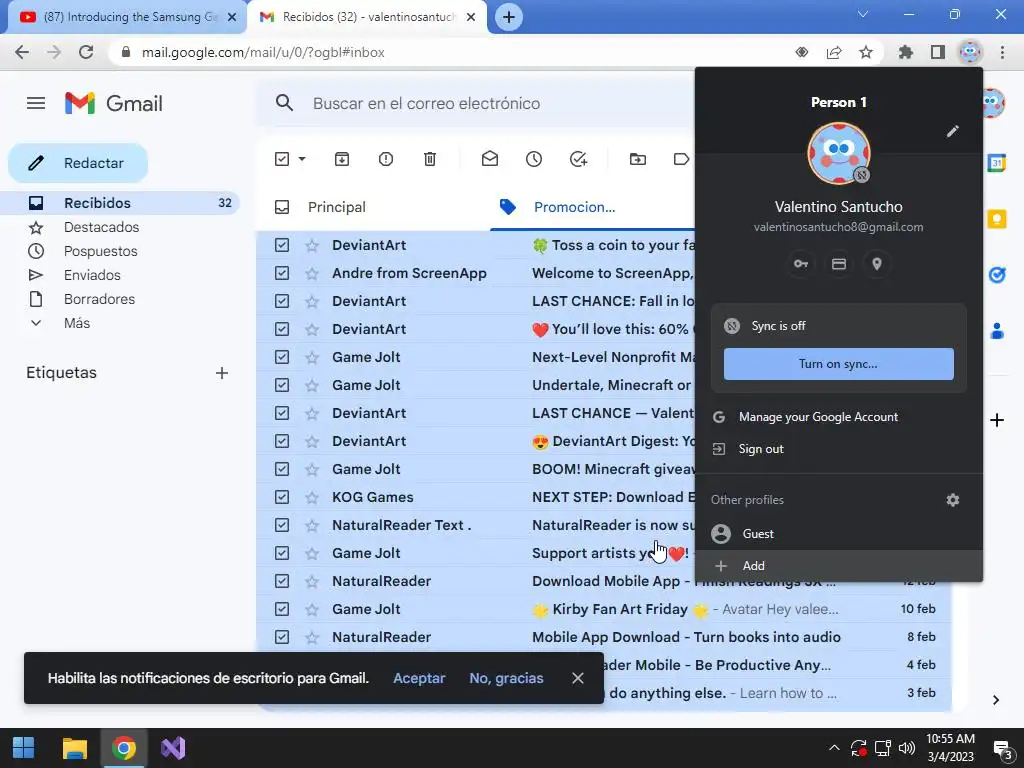Viewport: 1024px width, 768px height.
Task: Show side panel with bottom-right chevron
Action: pyautogui.click(x=996, y=700)
